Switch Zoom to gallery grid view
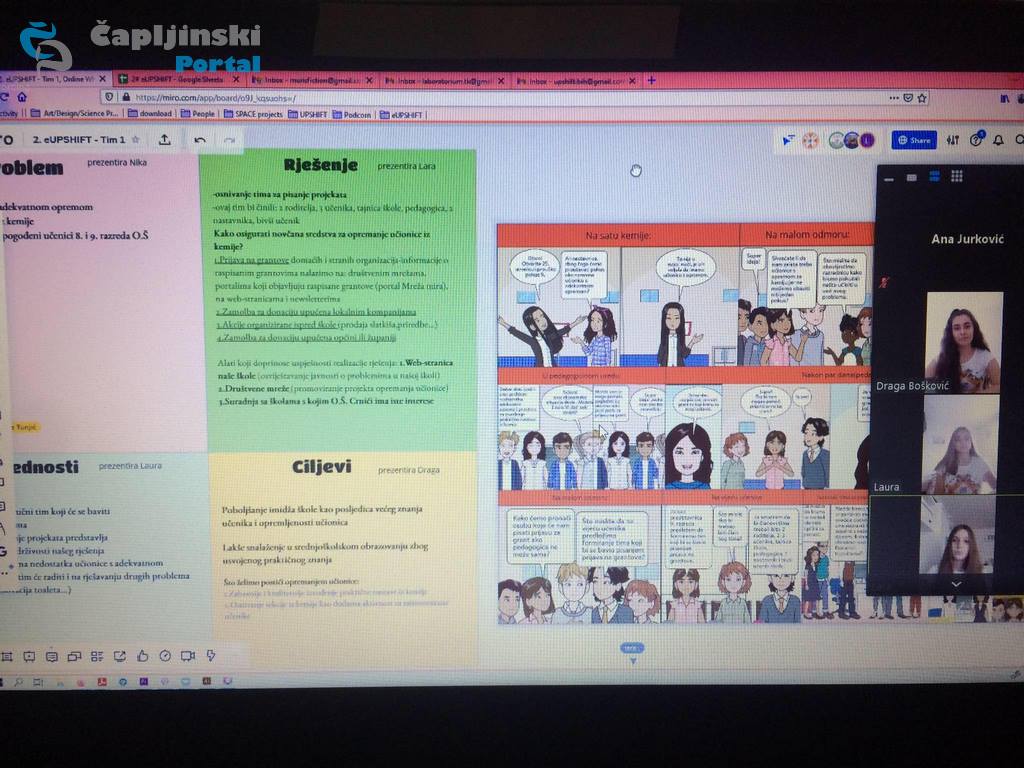This screenshot has height=768, width=1024. 957,176
